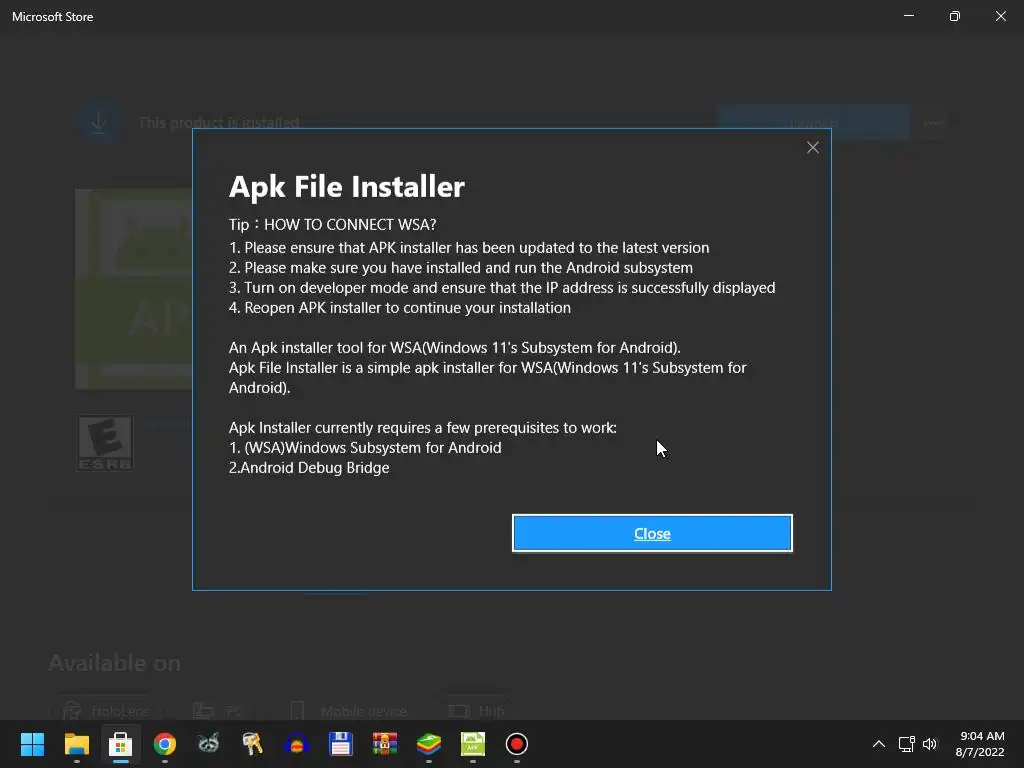The image size is (1024, 768).
Task: Click the 'Available on' heading
Action: click(115, 663)
